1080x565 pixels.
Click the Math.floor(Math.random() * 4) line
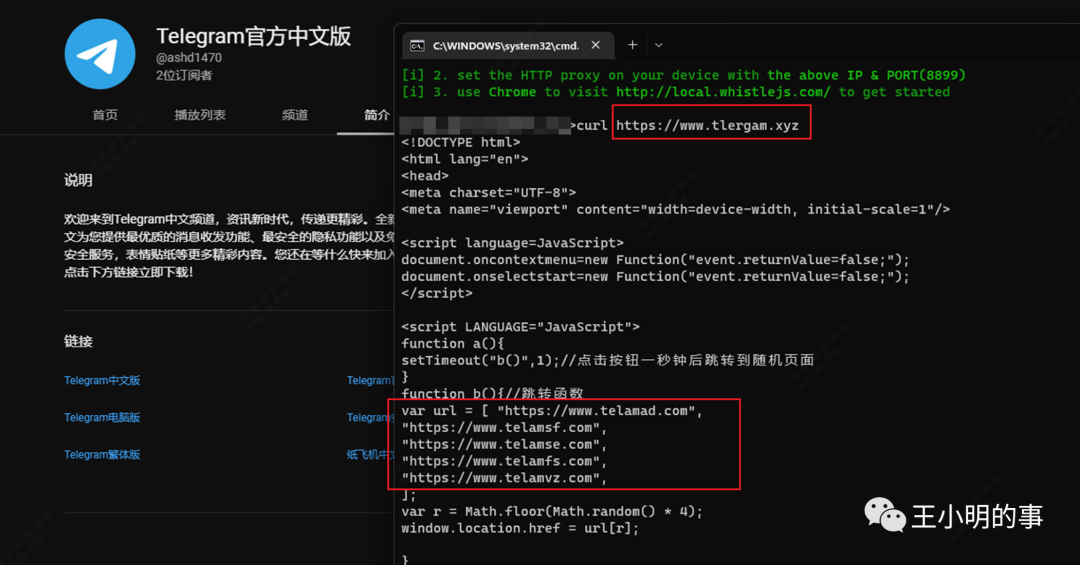tap(552, 512)
